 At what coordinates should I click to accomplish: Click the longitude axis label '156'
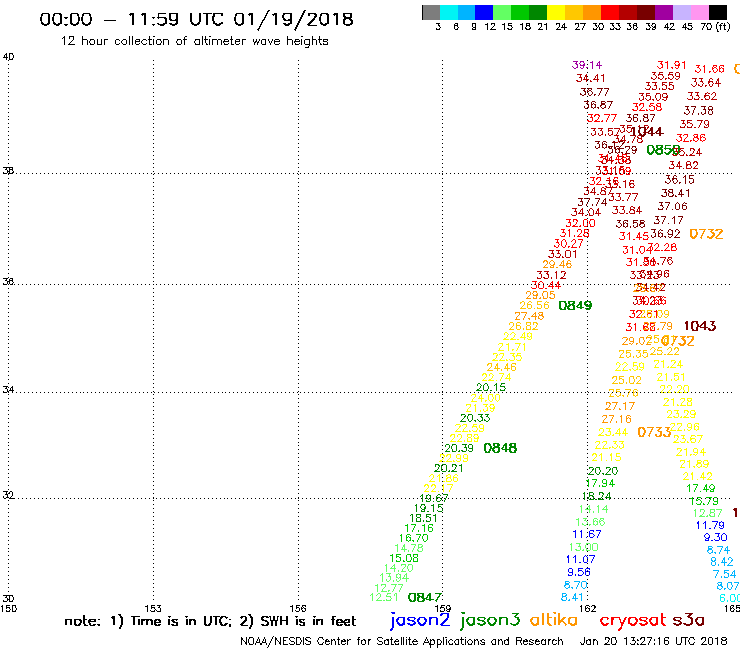pos(298,608)
